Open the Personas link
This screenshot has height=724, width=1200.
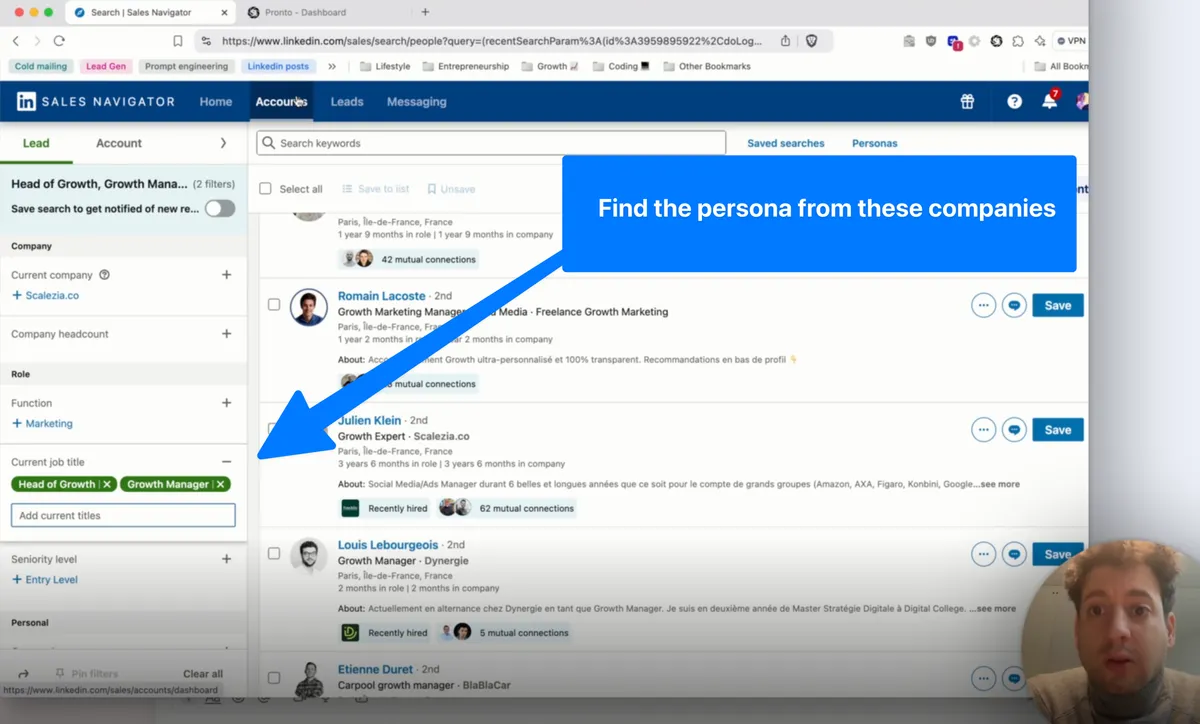(875, 143)
